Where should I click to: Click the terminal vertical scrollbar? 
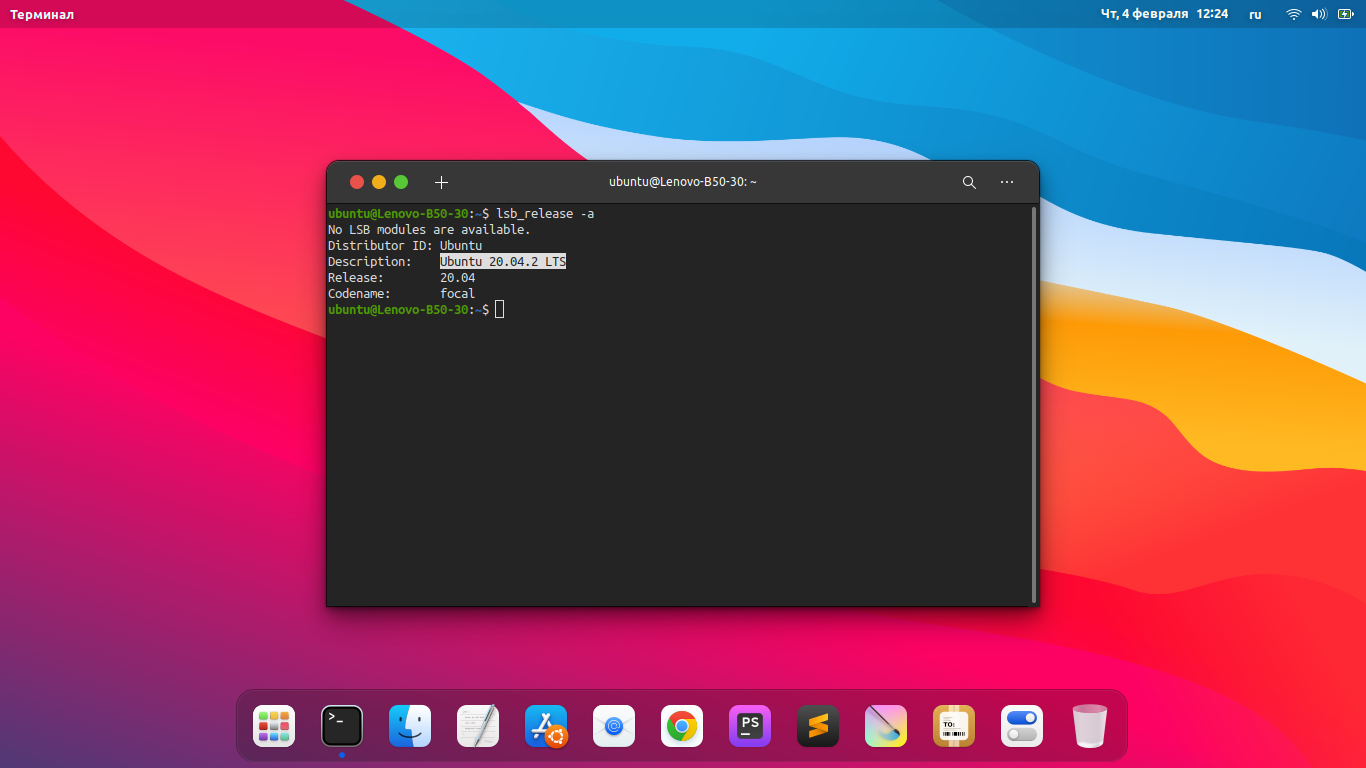tap(1034, 404)
